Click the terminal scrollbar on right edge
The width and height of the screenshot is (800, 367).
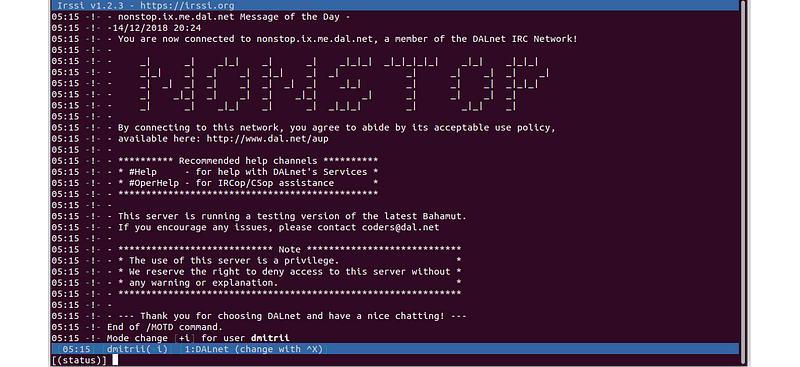tap(743, 183)
